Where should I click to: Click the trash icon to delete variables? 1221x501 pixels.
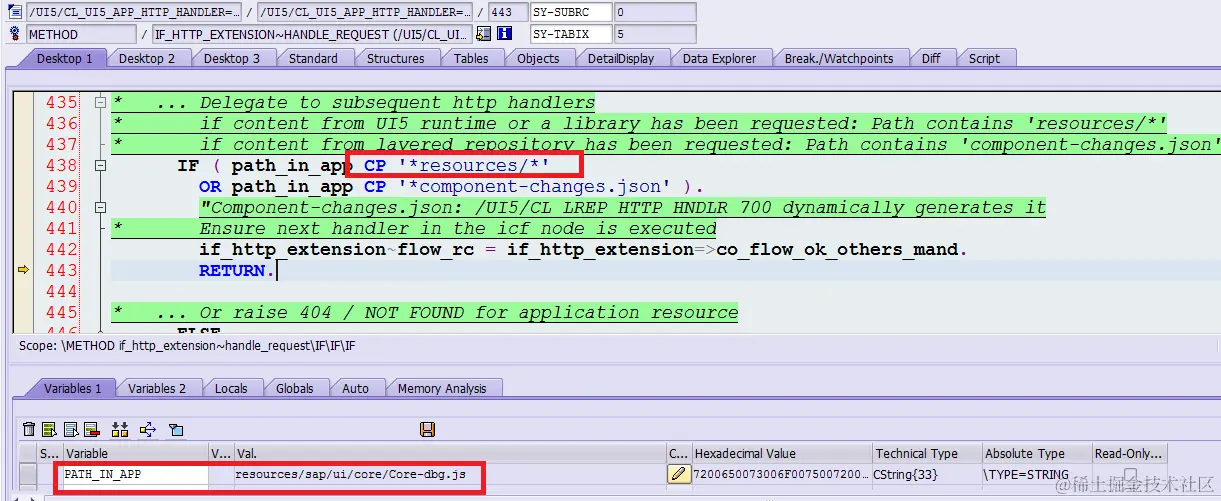(x=29, y=429)
